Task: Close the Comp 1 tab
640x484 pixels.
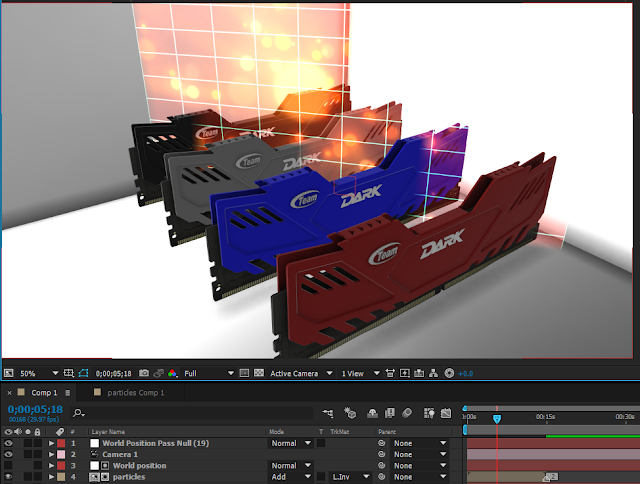Action: pos(9,393)
